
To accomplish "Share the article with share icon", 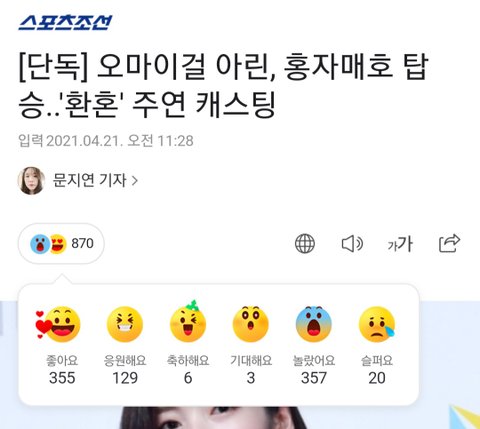I will click(450, 243).
